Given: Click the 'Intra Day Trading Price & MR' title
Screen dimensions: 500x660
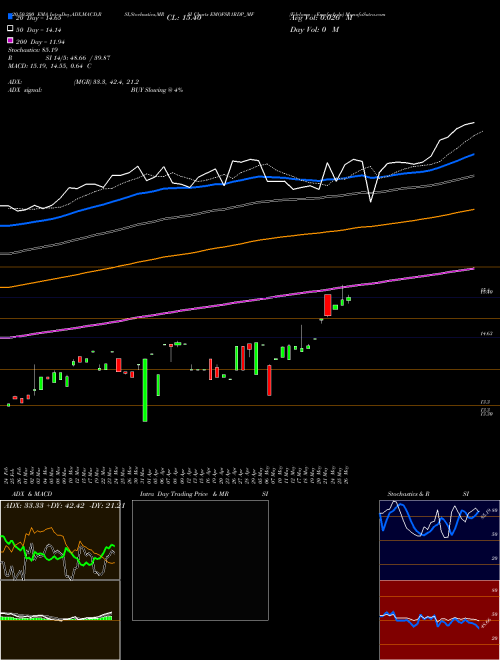Looking at the screenshot, I should click(184, 494).
